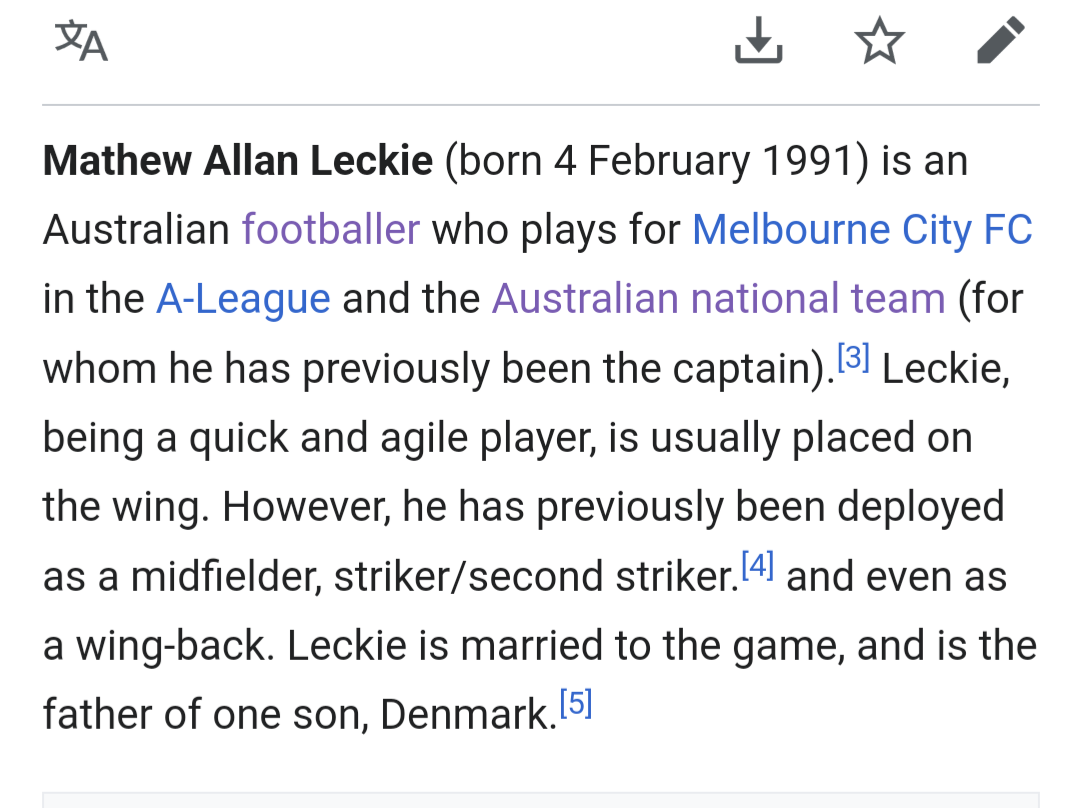Show footnote reference [4]
The image size is (1080, 808).
758,565
